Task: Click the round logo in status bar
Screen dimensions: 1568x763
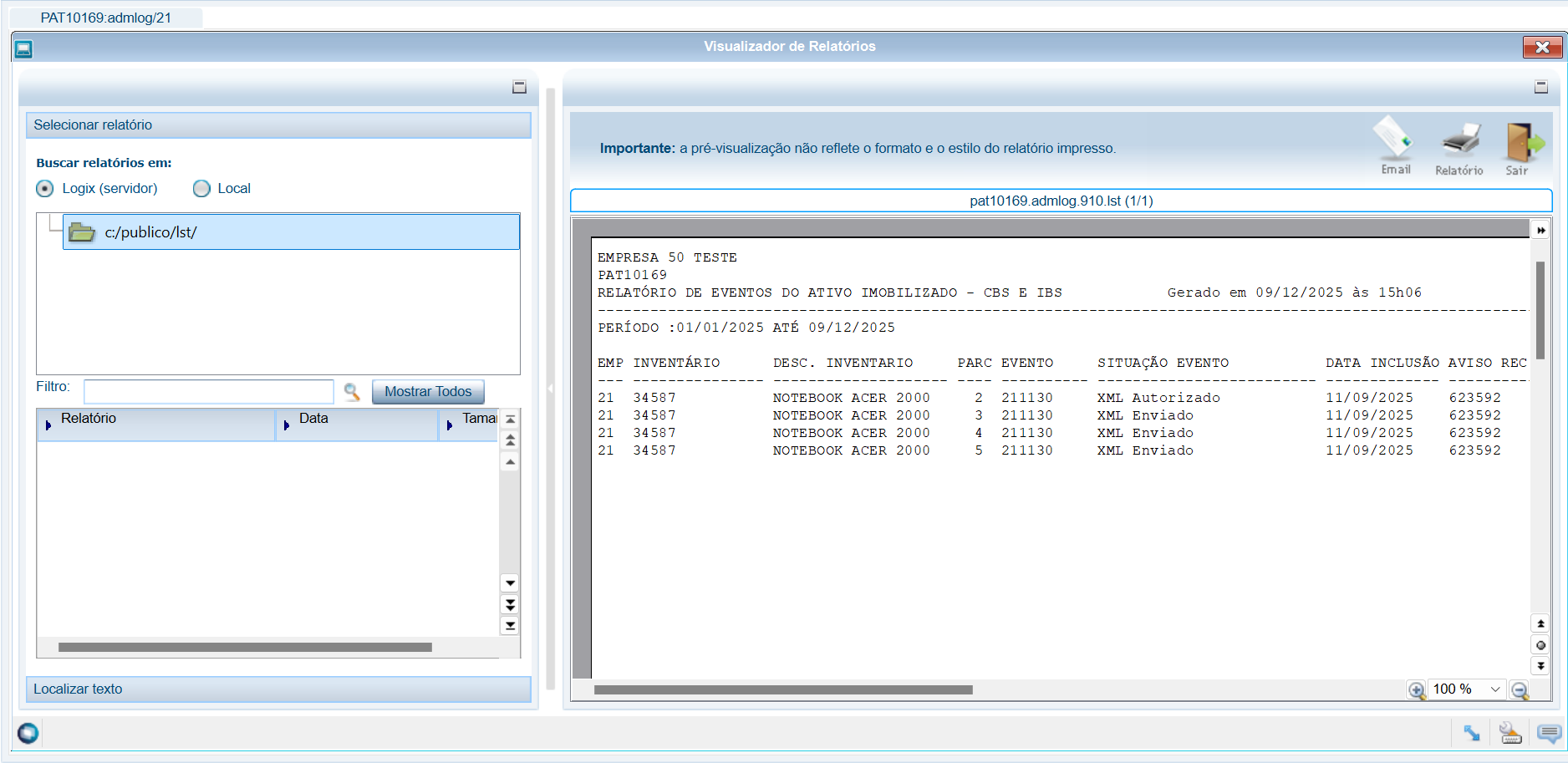Action: pyautogui.click(x=28, y=733)
